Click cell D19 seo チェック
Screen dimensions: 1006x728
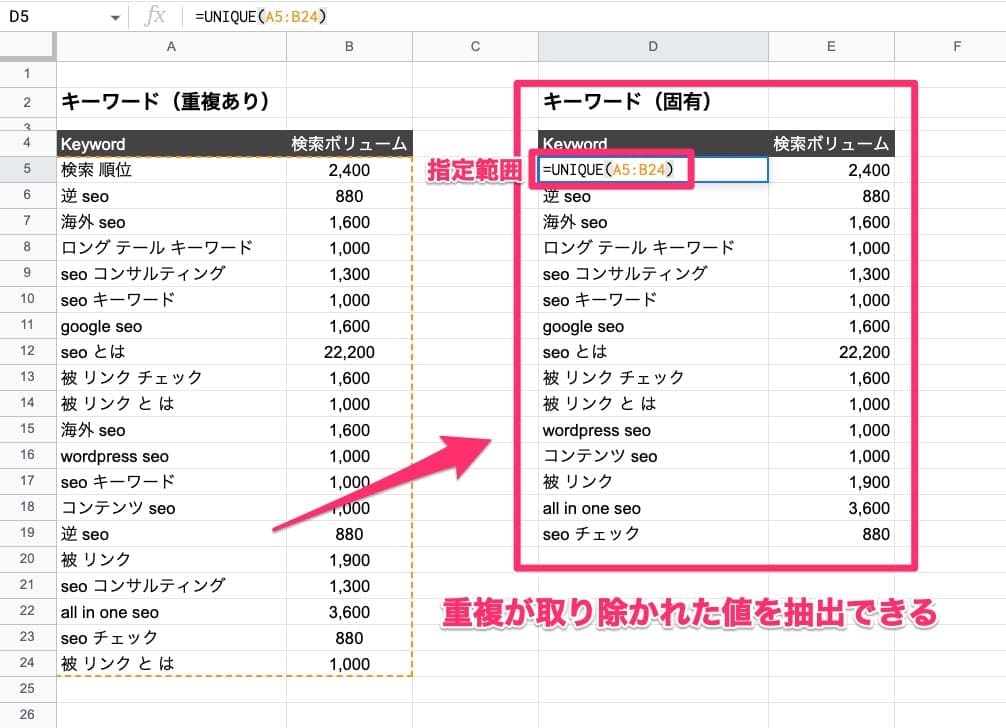click(653, 534)
